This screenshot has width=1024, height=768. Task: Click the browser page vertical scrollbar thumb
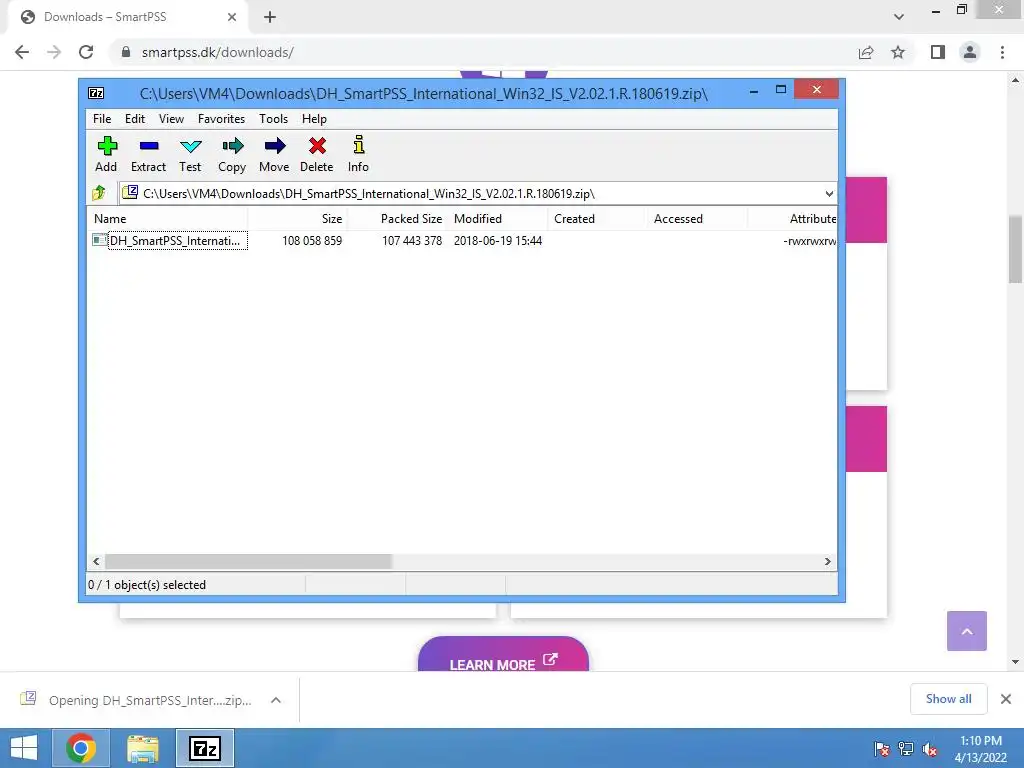click(x=1015, y=249)
